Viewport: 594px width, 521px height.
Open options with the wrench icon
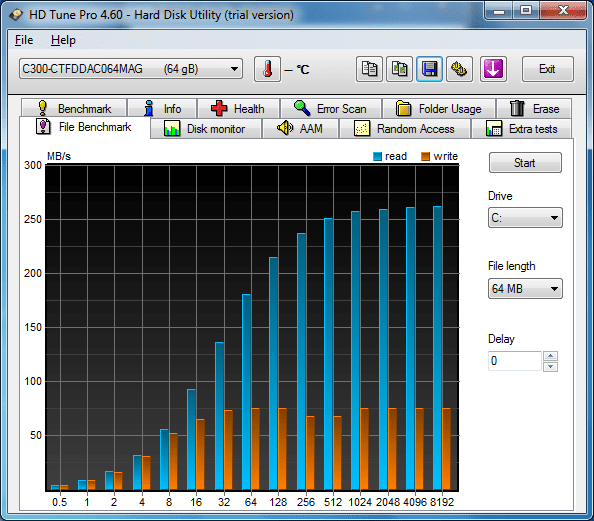tap(459, 69)
